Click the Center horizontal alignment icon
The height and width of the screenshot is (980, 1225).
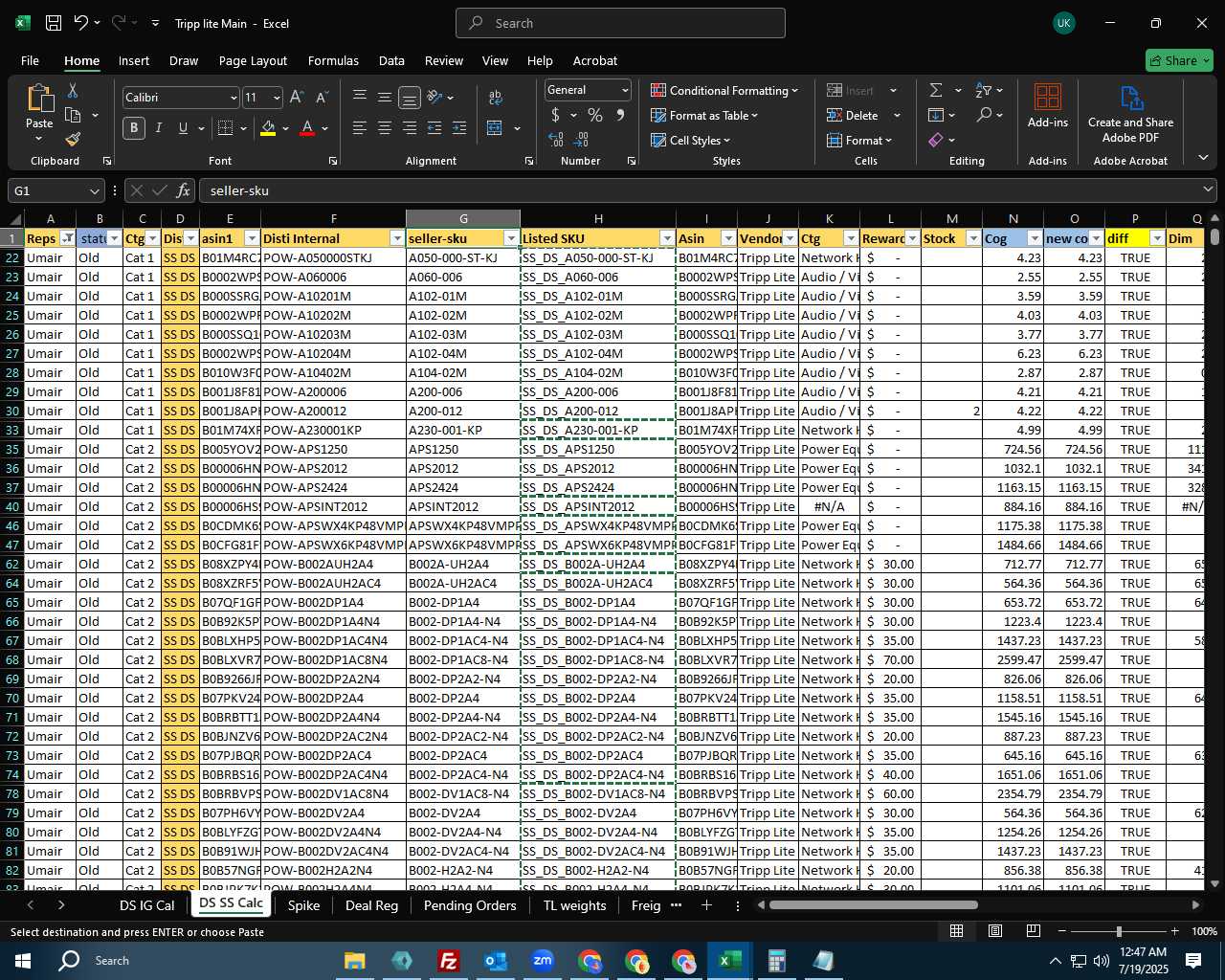(x=385, y=128)
